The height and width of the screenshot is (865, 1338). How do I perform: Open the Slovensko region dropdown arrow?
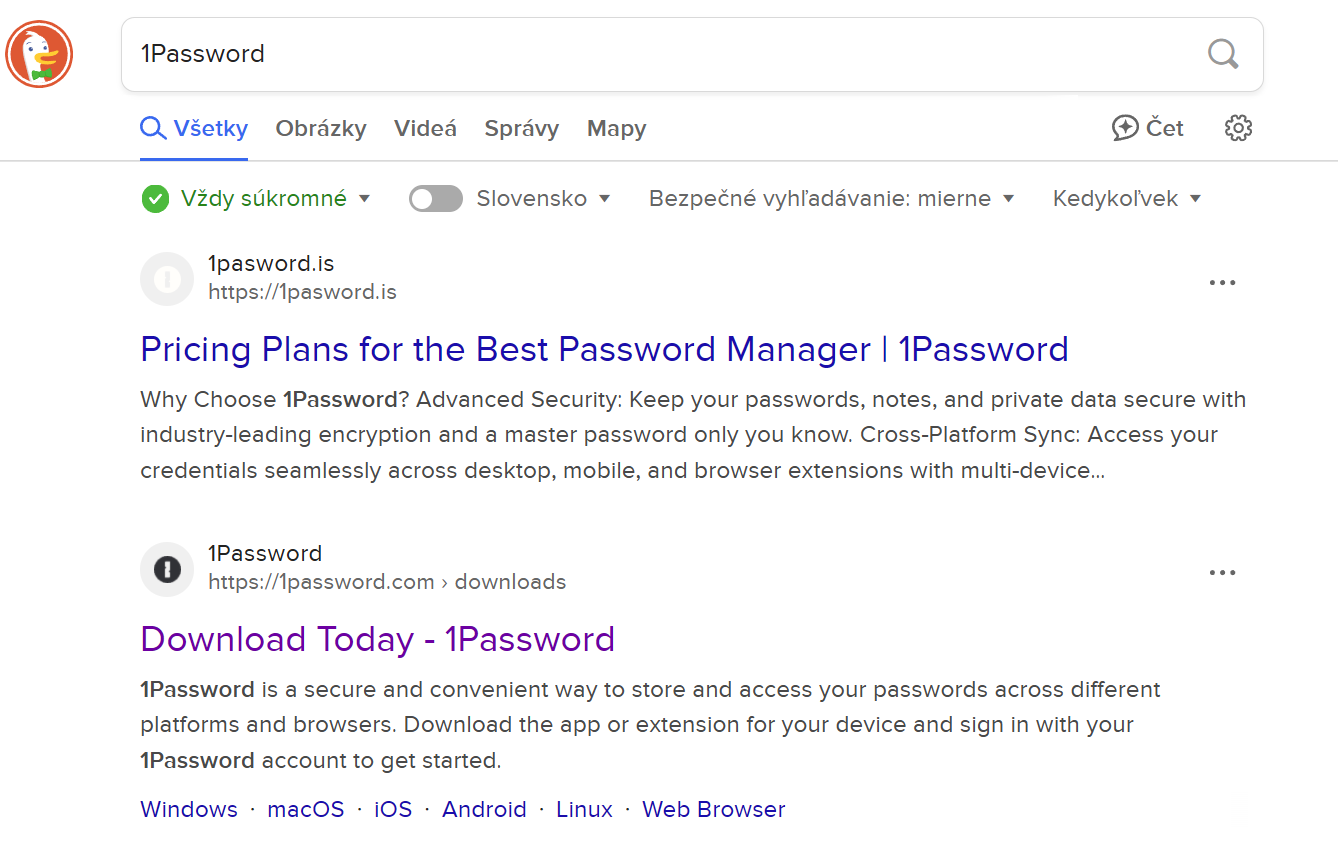604,199
